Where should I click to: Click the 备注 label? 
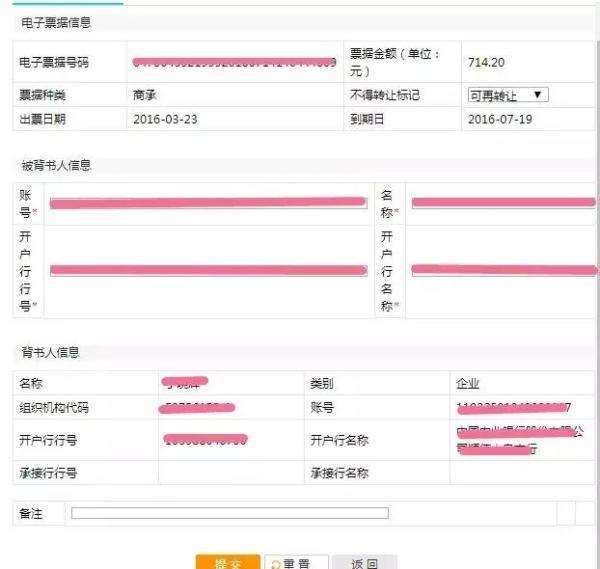[31, 513]
